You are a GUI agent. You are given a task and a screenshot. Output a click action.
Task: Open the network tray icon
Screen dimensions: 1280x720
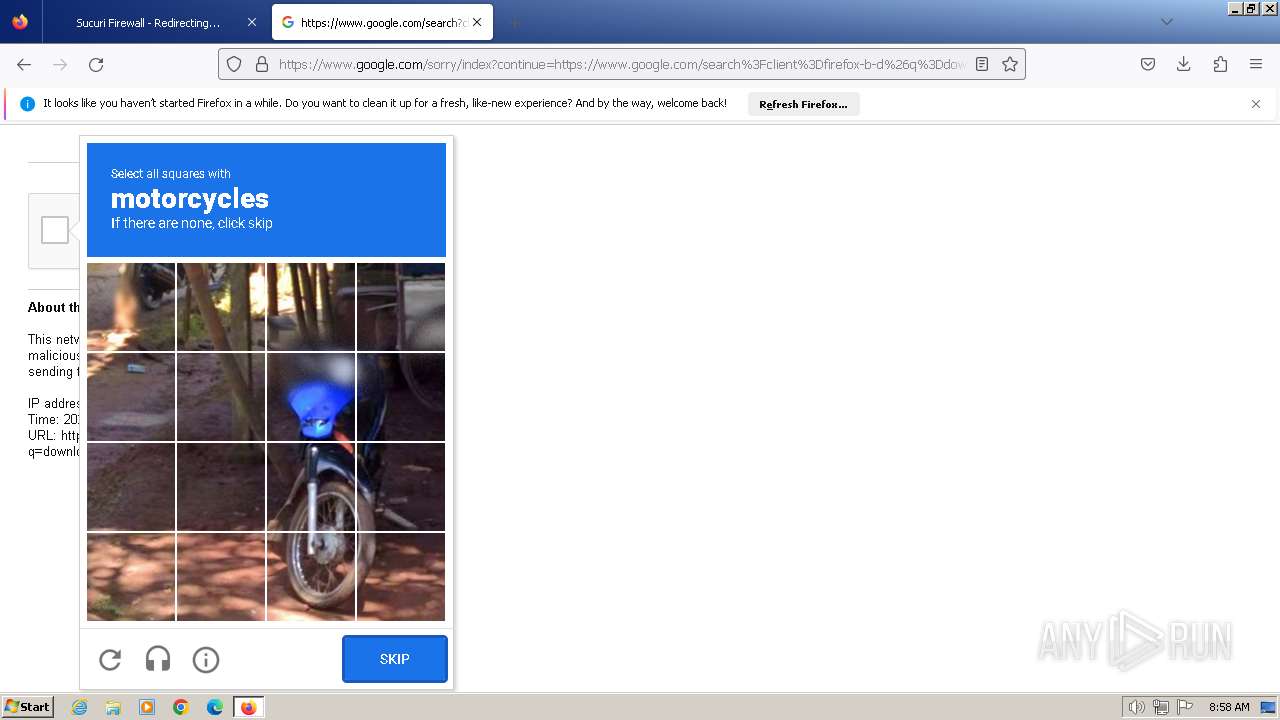1161,707
